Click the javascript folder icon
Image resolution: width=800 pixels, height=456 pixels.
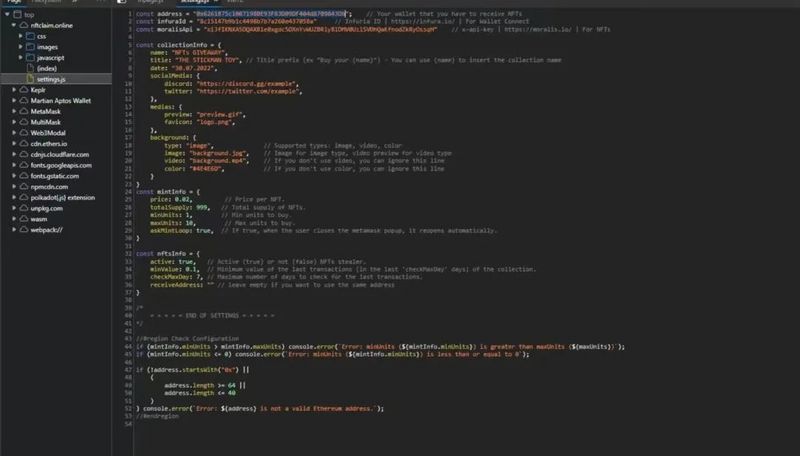tap(31, 57)
